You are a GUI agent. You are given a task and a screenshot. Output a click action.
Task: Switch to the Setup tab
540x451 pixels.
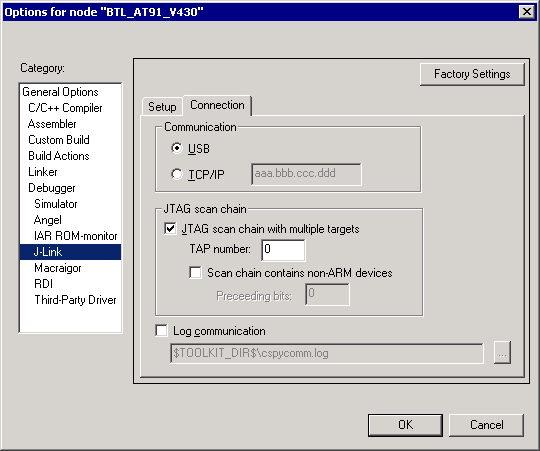pyautogui.click(x=162, y=107)
